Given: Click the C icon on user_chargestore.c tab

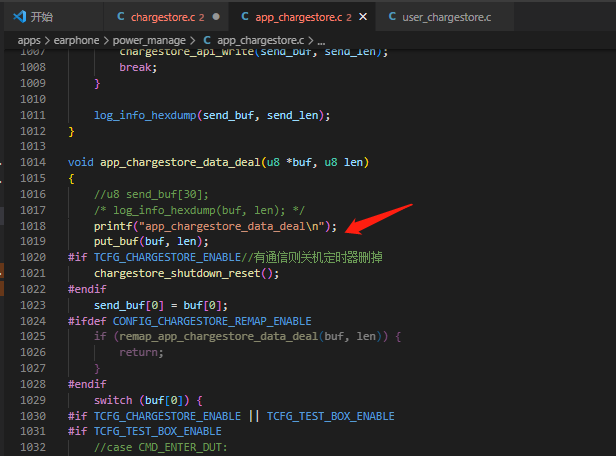Looking at the screenshot, I should click(x=392, y=16).
